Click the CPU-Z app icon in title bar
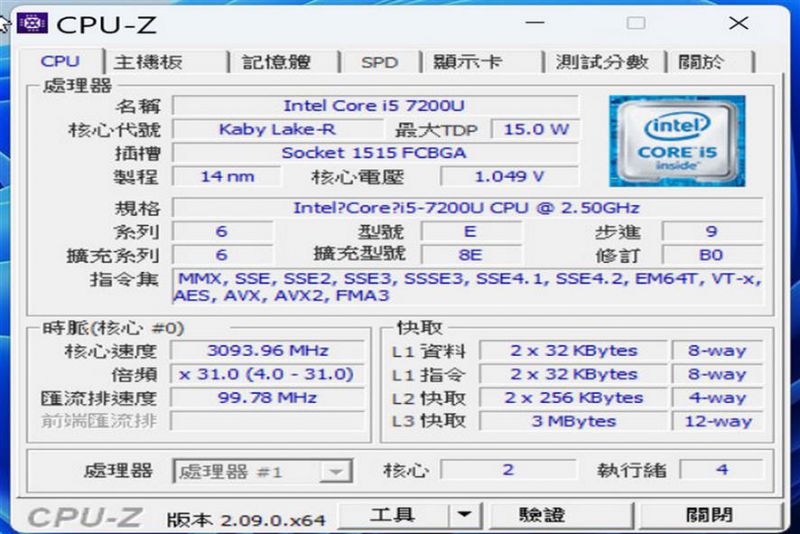The image size is (800, 534). tap(32, 23)
